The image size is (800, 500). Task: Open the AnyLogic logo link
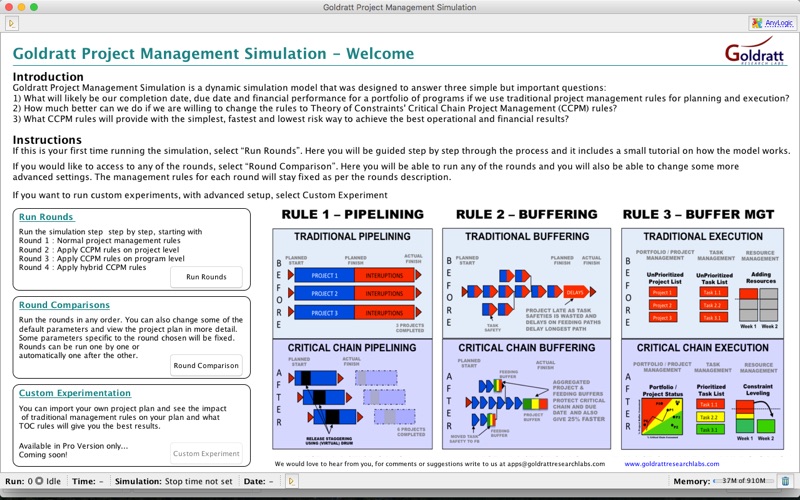click(x=773, y=23)
